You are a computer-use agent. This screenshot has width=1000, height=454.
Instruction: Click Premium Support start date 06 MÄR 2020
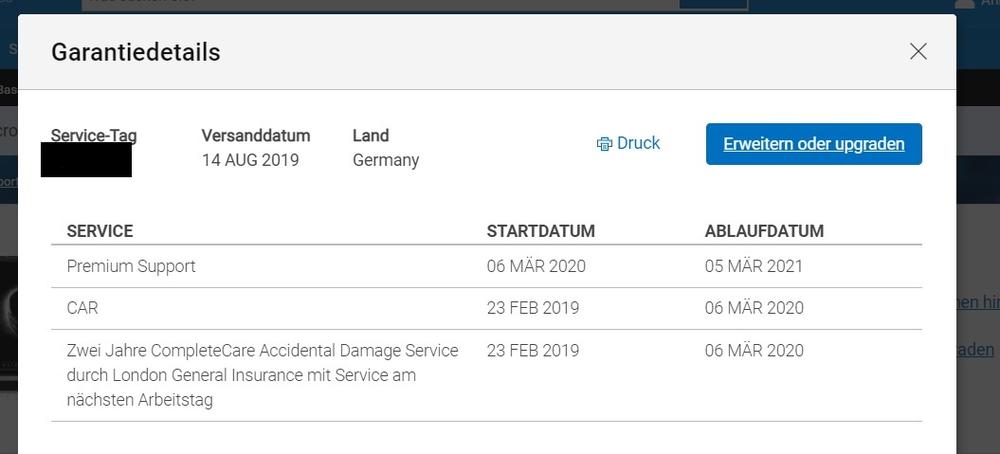pyautogui.click(x=536, y=266)
